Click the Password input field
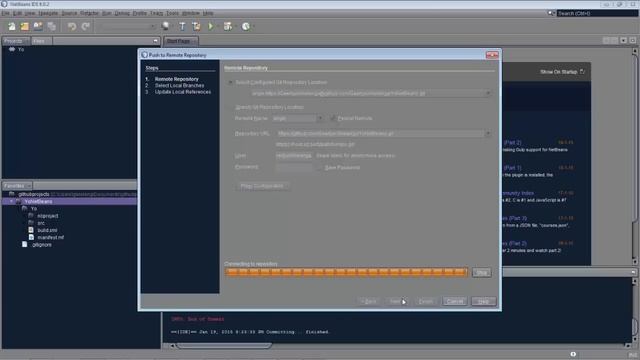The height and width of the screenshot is (360, 640). 294,167
